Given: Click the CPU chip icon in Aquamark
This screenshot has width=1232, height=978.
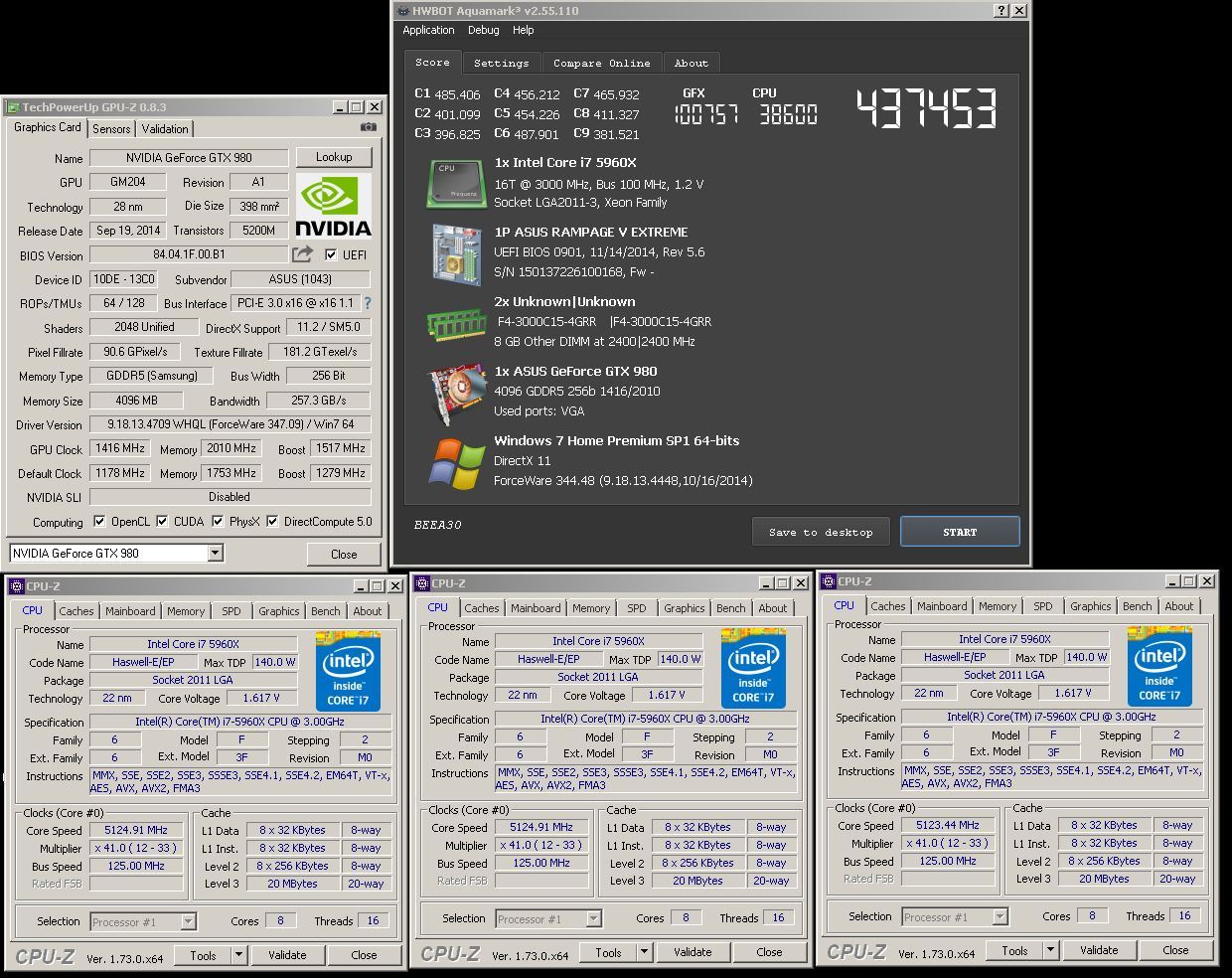Looking at the screenshot, I should pos(456,183).
